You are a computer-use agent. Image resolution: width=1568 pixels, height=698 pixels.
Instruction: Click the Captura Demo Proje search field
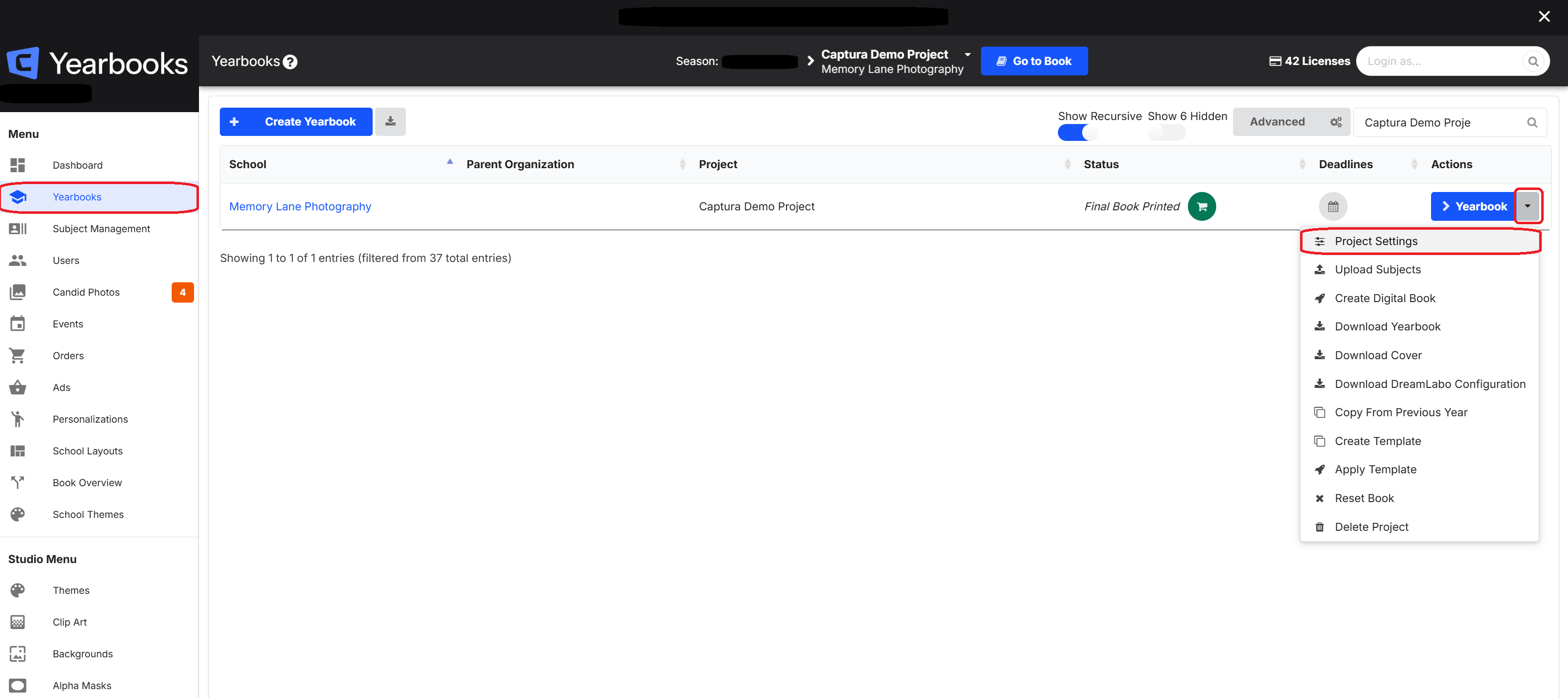tap(1450, 123)
